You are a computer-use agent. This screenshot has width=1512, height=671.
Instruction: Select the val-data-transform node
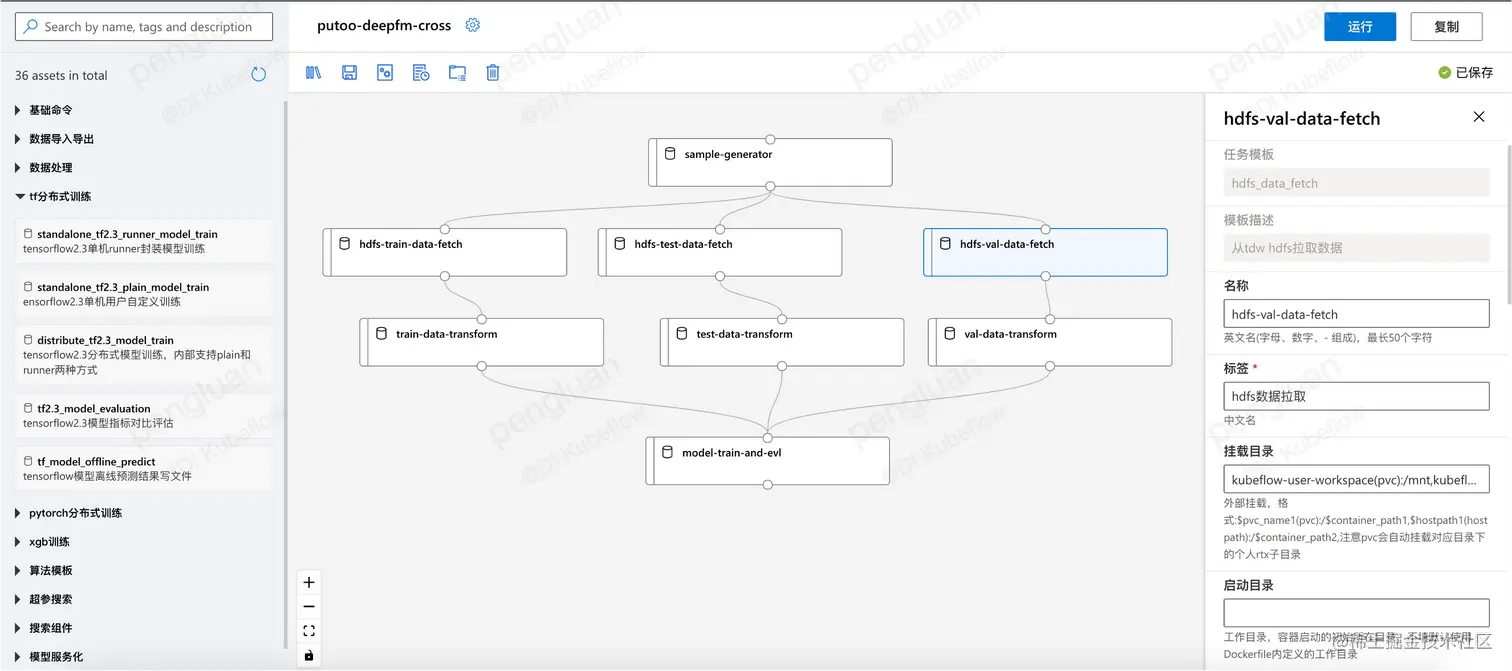pyautogui.click(x=1050, y=342)
